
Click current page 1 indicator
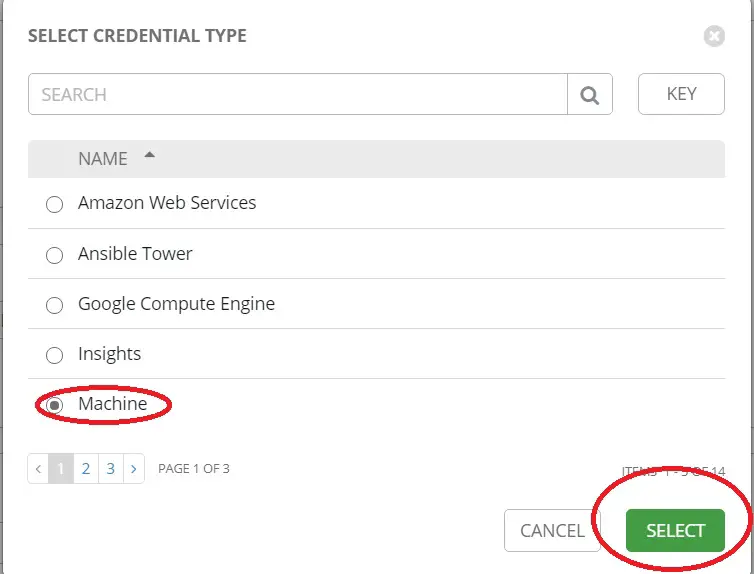pos(61,469)
